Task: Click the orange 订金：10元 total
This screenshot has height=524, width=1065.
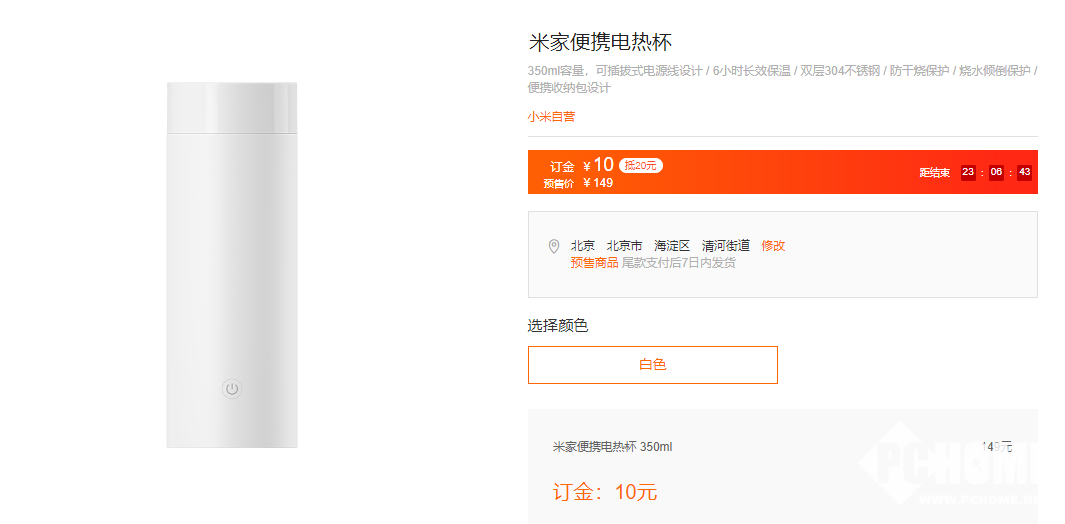Action: pyautogui.click(x=605, y=492)
